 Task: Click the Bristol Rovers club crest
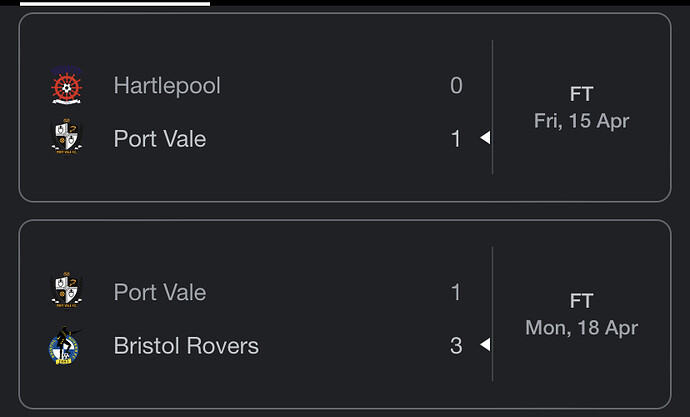coord(65,346)
